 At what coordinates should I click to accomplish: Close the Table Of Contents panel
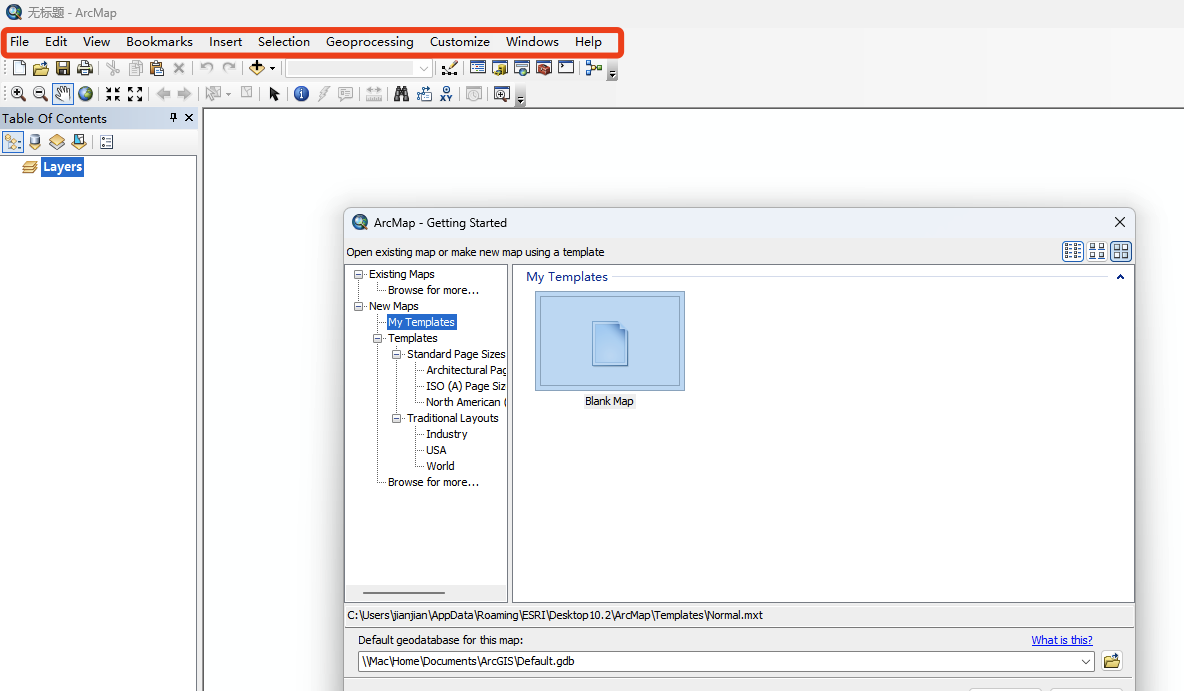click(189, 118)
